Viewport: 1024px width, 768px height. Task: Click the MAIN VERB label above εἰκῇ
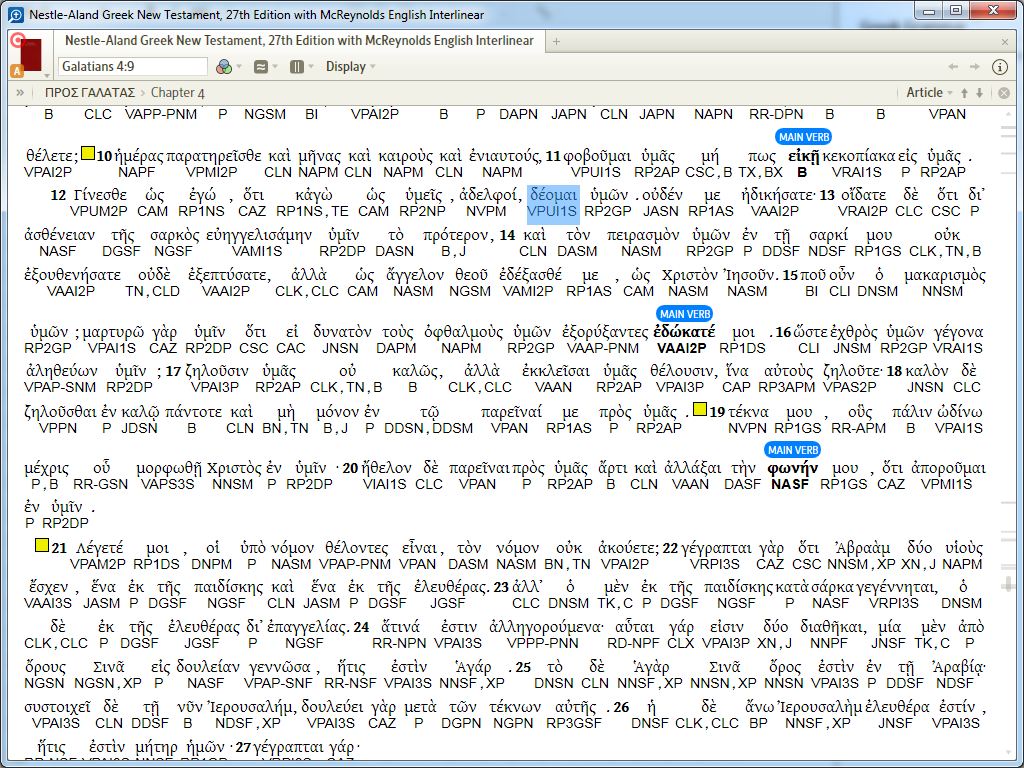coord(804,137)
